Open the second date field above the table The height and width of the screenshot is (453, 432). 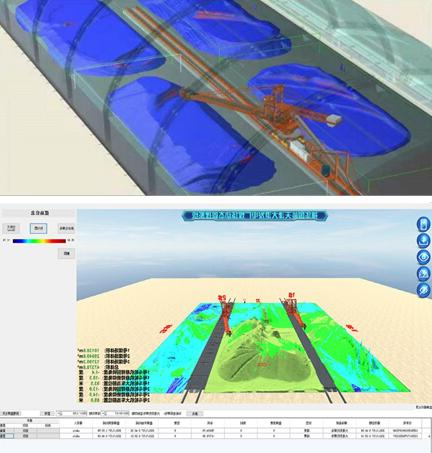pyautogui.click(x=115, y=413)
